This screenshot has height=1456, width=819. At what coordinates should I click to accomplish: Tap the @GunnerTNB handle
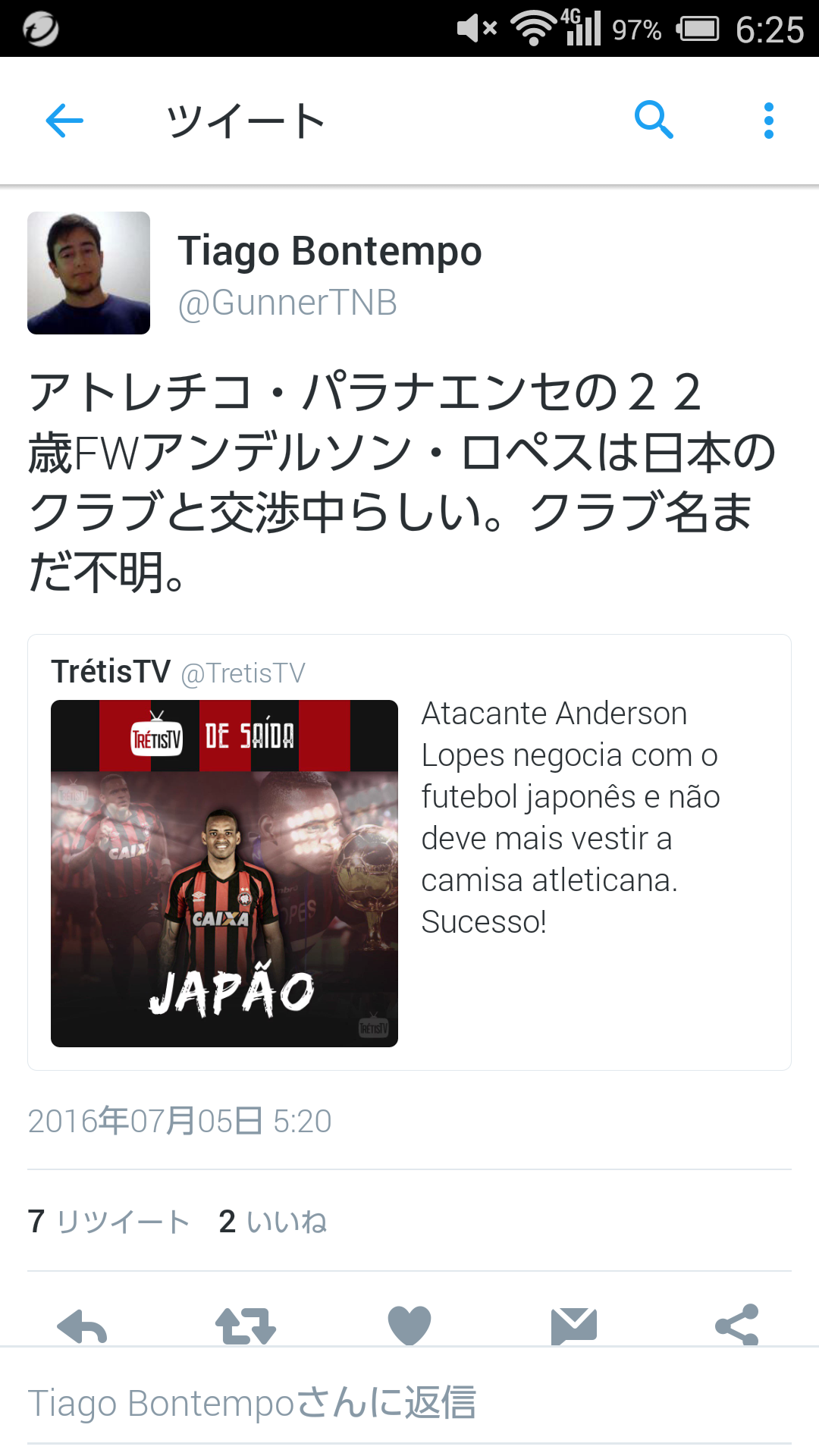[287, 303]
